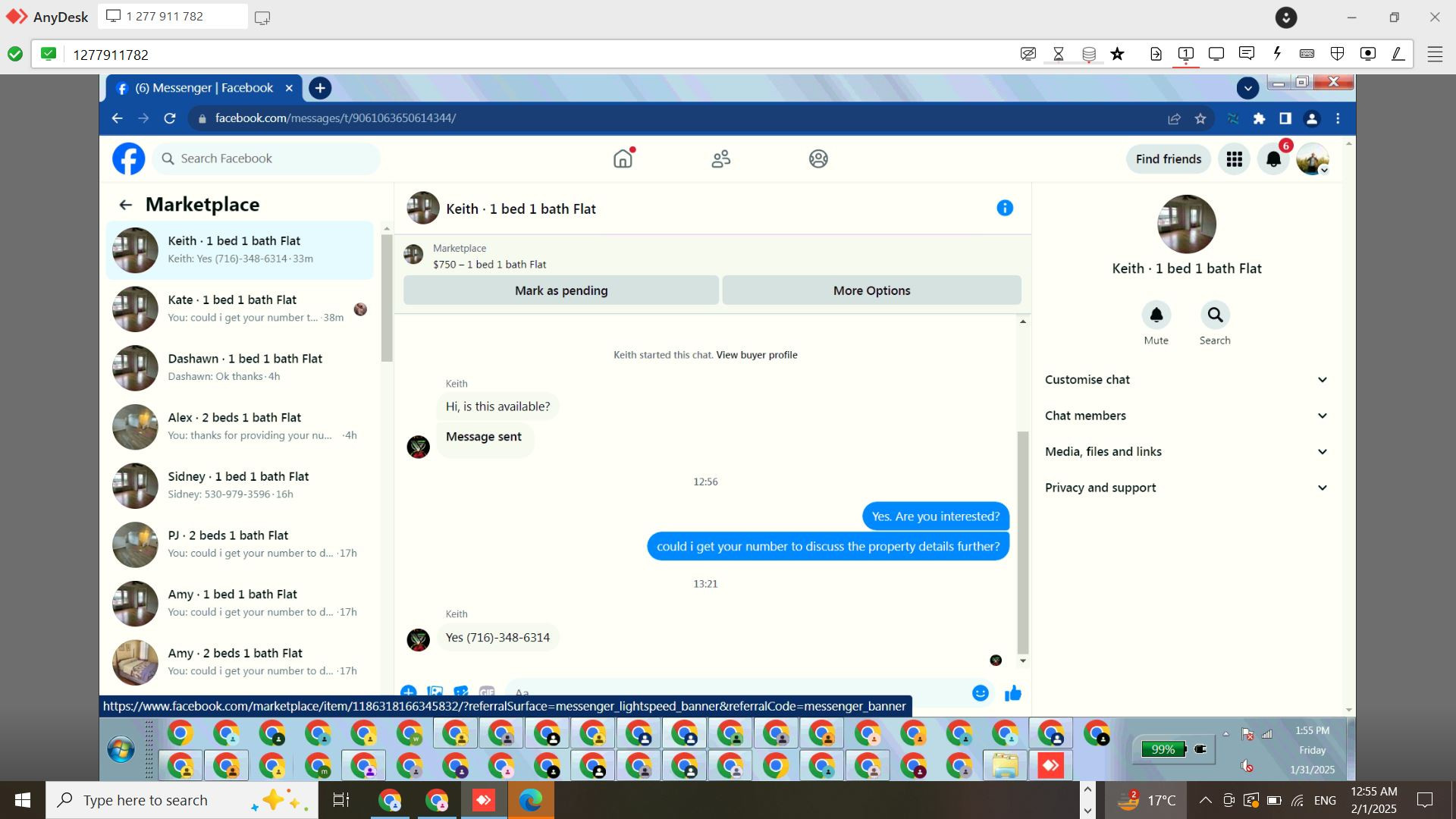This screenshot has height=819, width=1456.
Task: Expand the Customise chat section
Action: pyautogui.click(x=1186, y=379)
